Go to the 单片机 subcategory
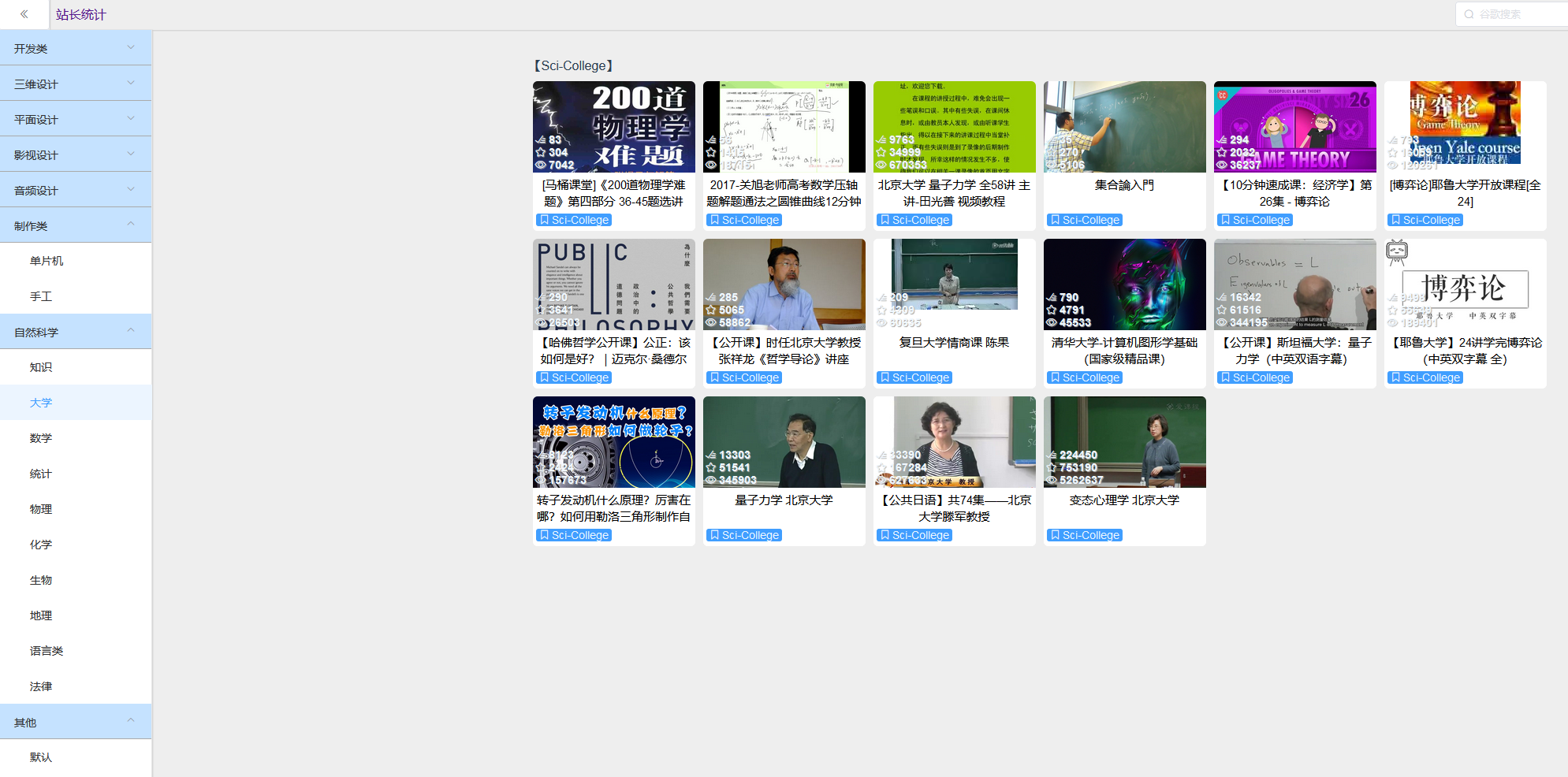This screenshot has width=1568, height=777. (x=47, y=261)
